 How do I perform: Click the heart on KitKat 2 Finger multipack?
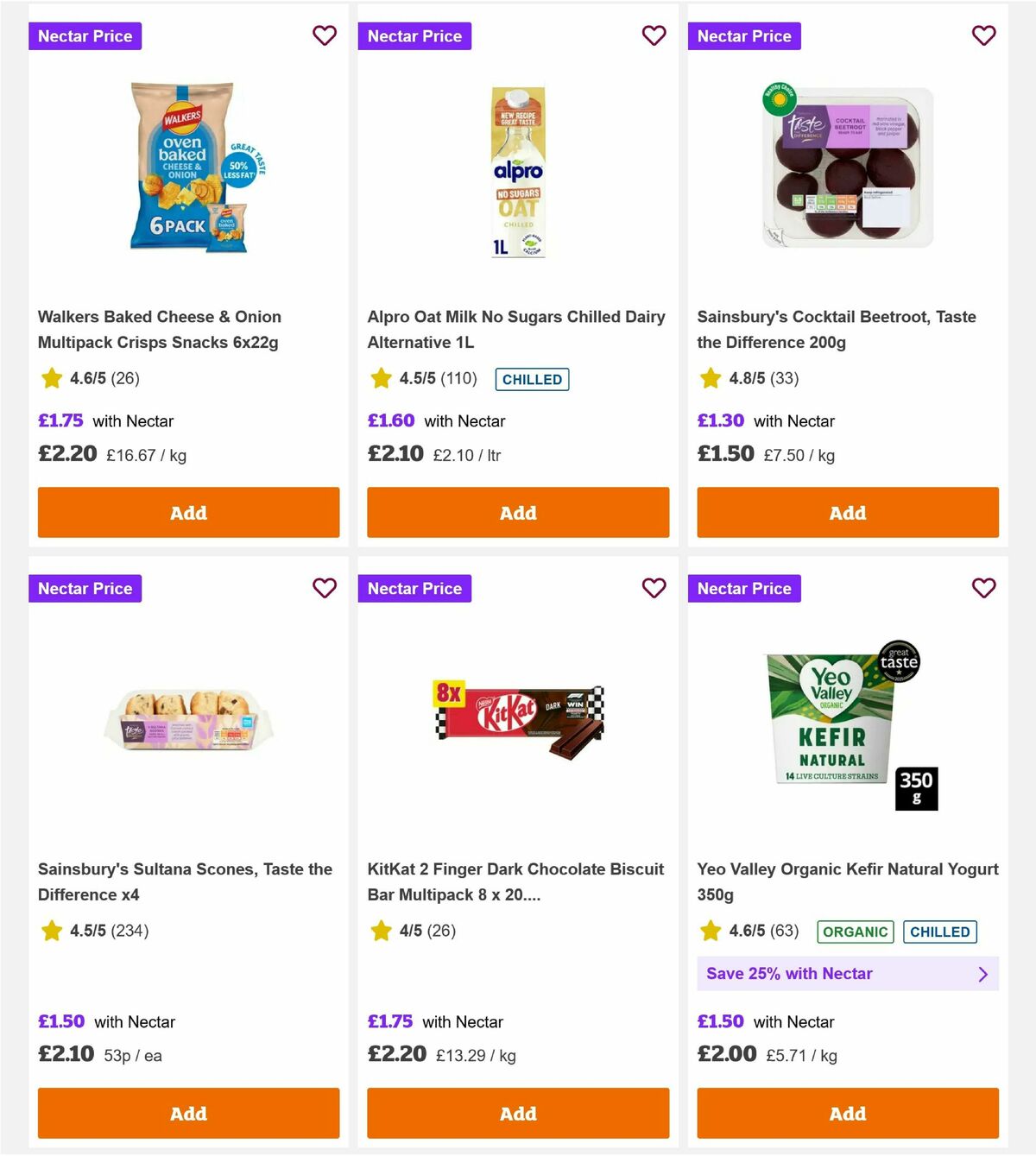pos(654,588)
